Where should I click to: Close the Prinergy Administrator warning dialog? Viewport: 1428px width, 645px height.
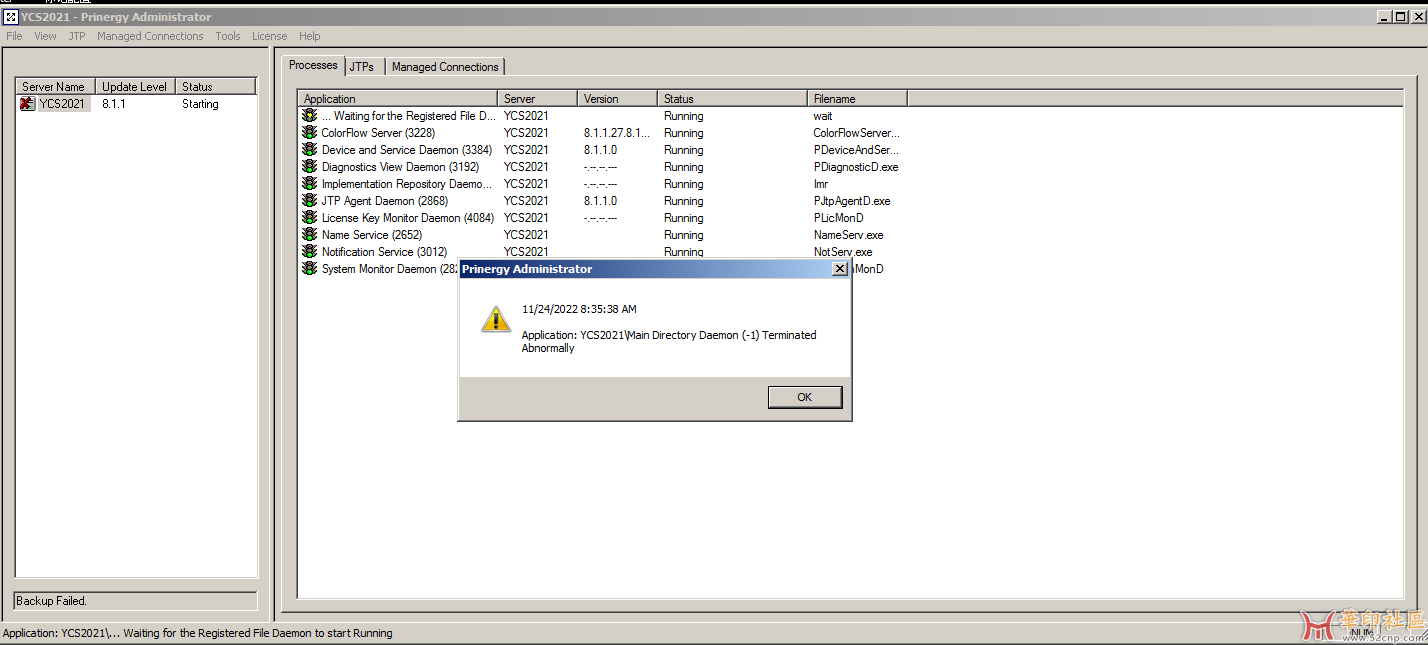tap(840, 269)
